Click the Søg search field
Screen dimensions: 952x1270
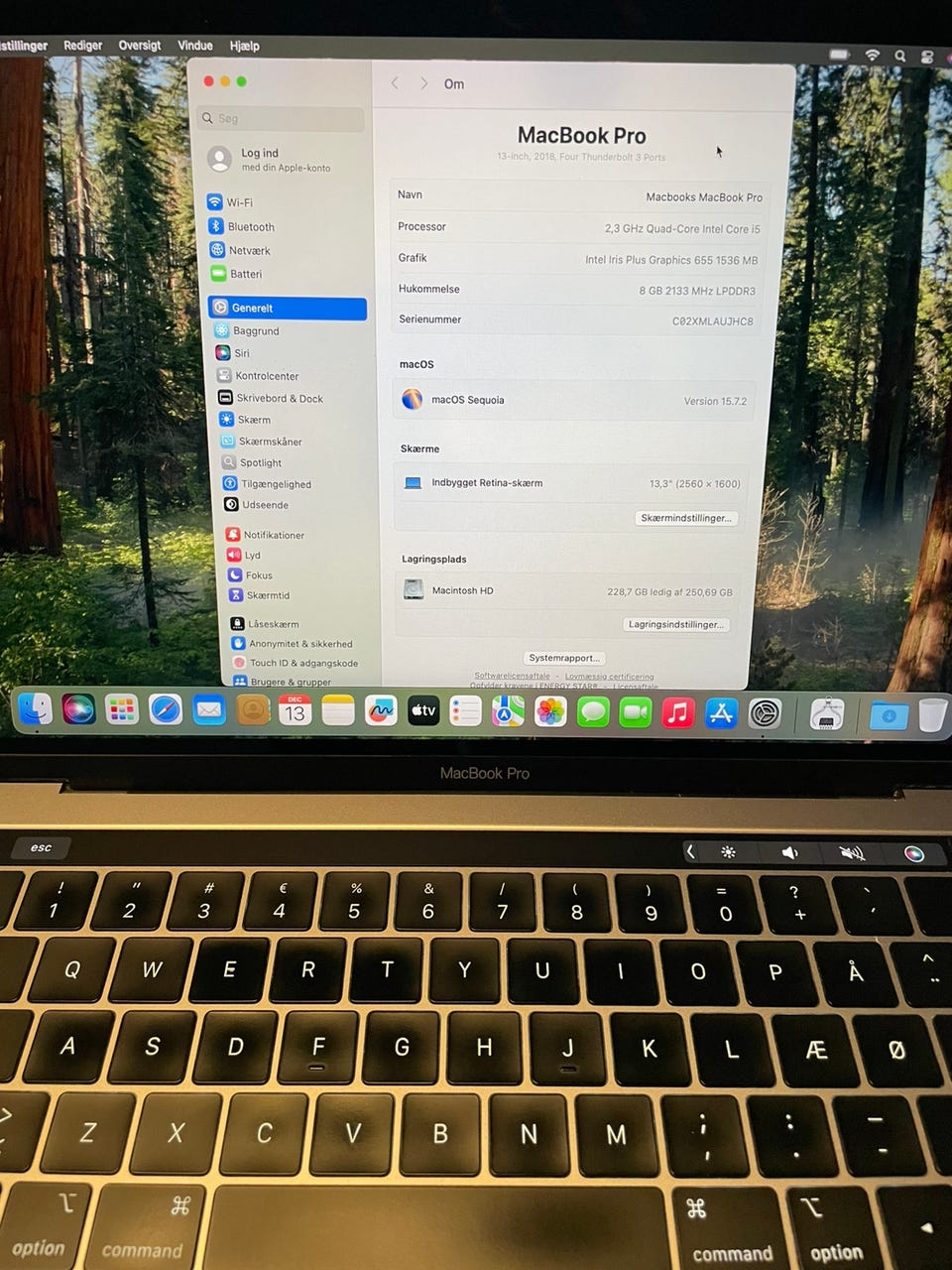tap(281, 118)
